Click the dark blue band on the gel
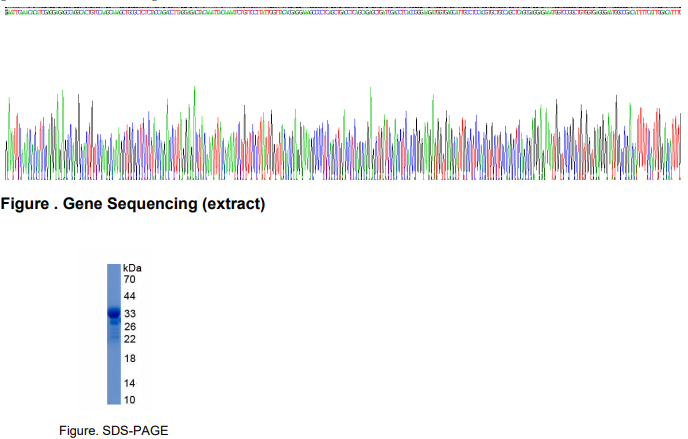The width and height of the screenshot is (688, 439). [x=113, y=314]
